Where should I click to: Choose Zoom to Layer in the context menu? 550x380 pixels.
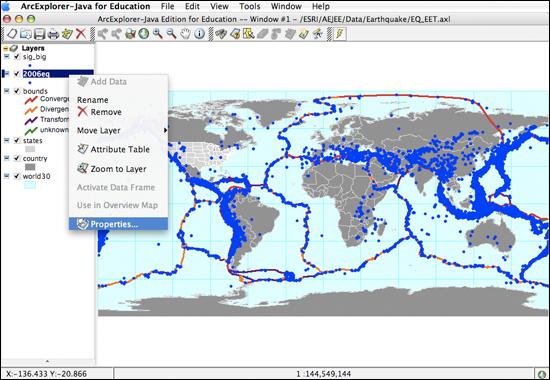tap(119, 169)
